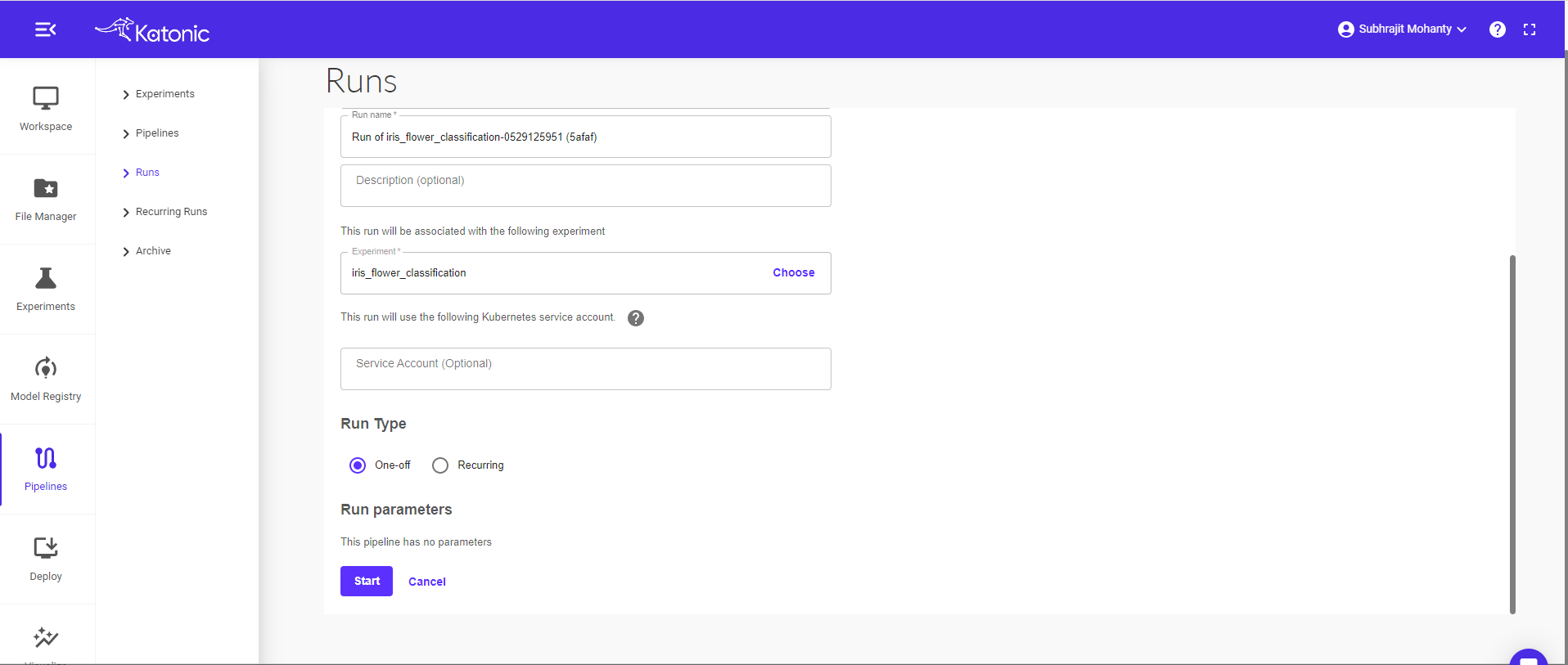
Task: Expand the Recurring Runs chevron
Action: tap(126, 213)
